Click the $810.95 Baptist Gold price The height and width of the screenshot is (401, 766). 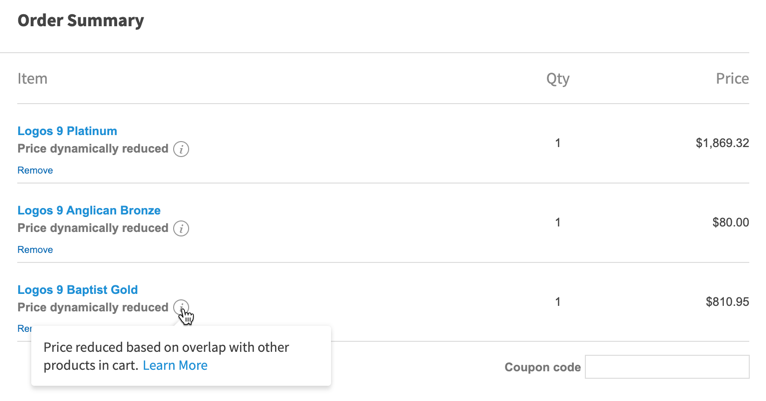tap(727, 301)
